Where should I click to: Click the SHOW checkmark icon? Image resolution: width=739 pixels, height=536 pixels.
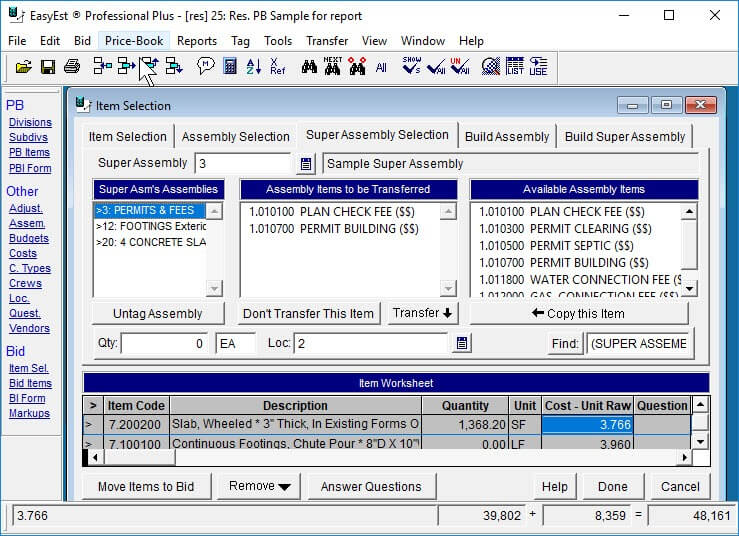[x=411, y=66]
